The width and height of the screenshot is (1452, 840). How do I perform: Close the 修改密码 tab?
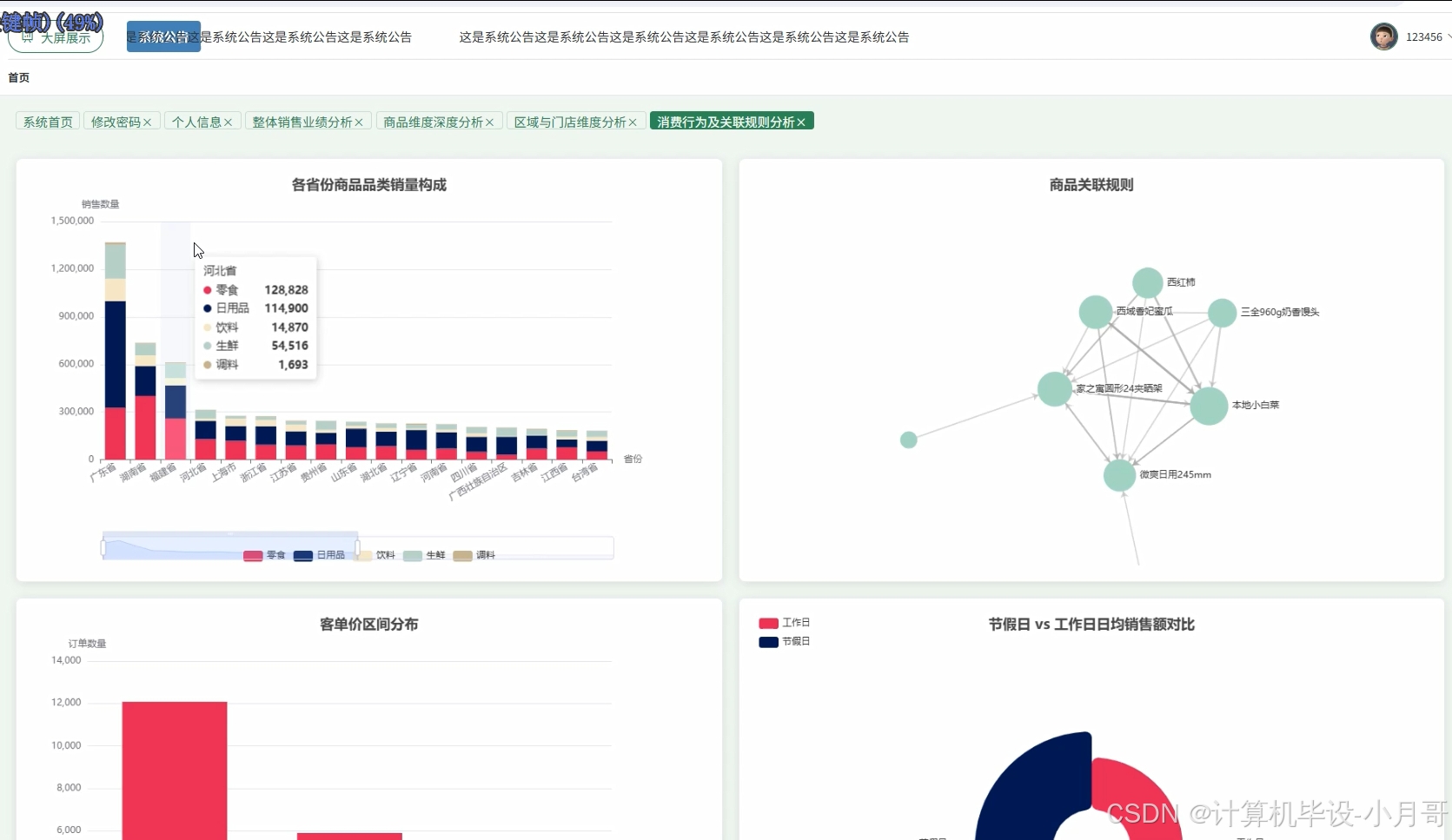(x=148, y=122)
